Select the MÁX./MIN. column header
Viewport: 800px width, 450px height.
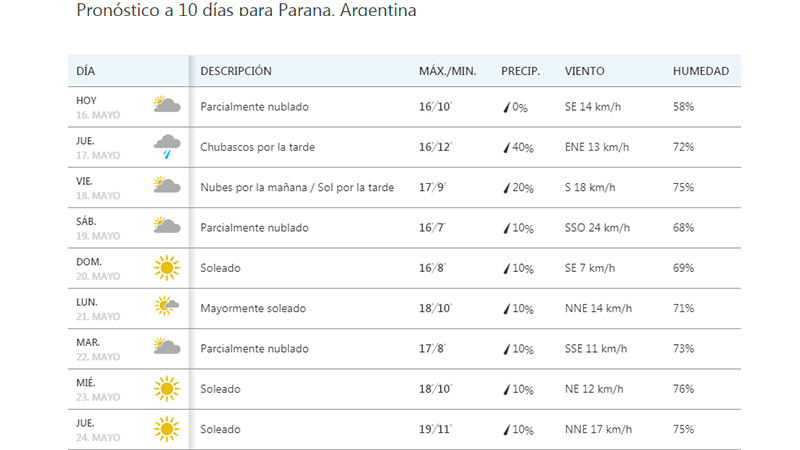click(x=447, y=71)
